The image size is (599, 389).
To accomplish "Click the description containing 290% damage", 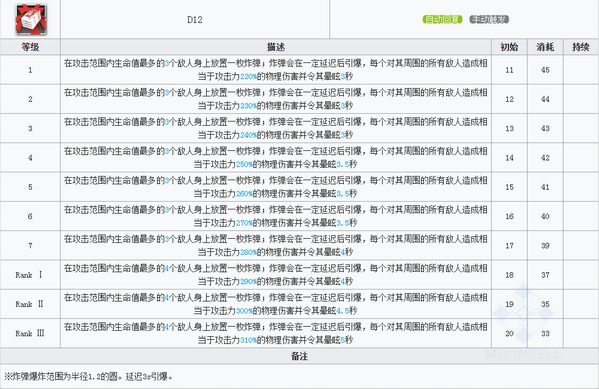I will [275, 274].
